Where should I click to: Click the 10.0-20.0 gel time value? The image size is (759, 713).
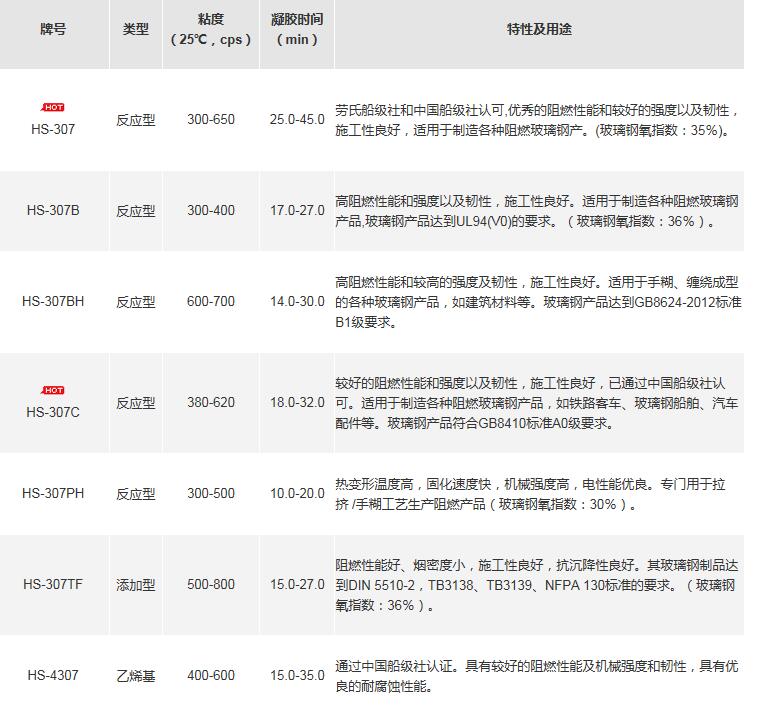pyautogui.click(x=297, y=494)
